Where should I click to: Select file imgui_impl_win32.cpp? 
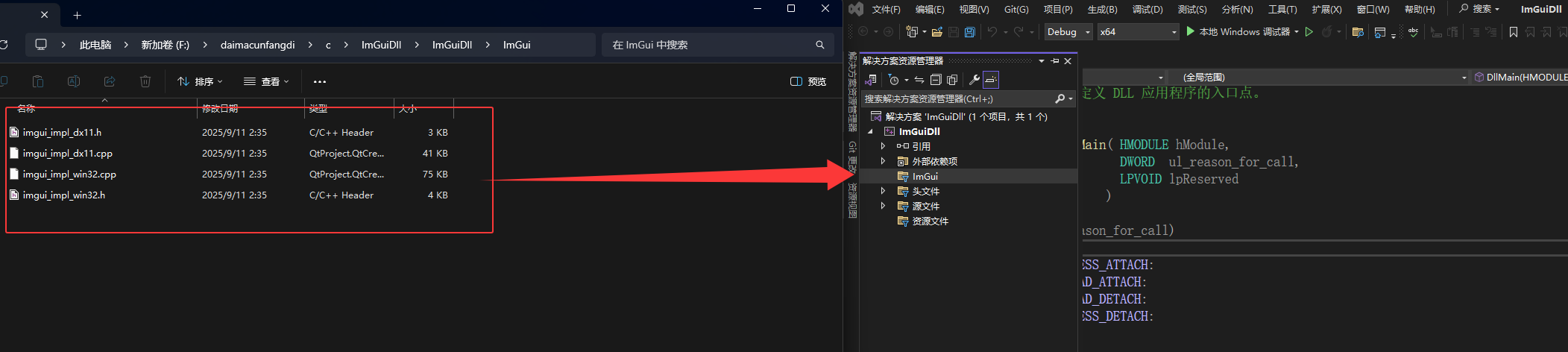pos(69,174)
